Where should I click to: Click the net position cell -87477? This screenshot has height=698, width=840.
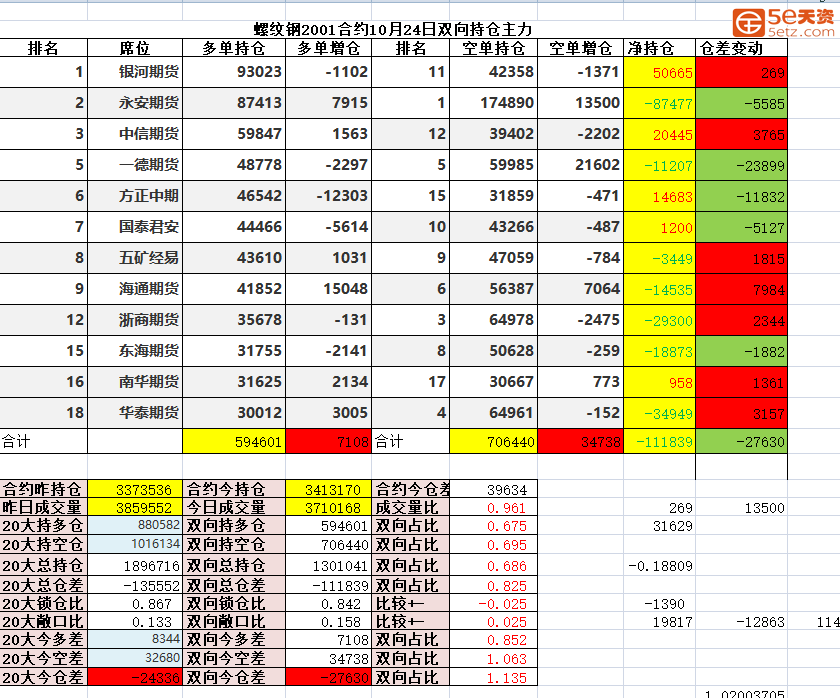(659, 103)
